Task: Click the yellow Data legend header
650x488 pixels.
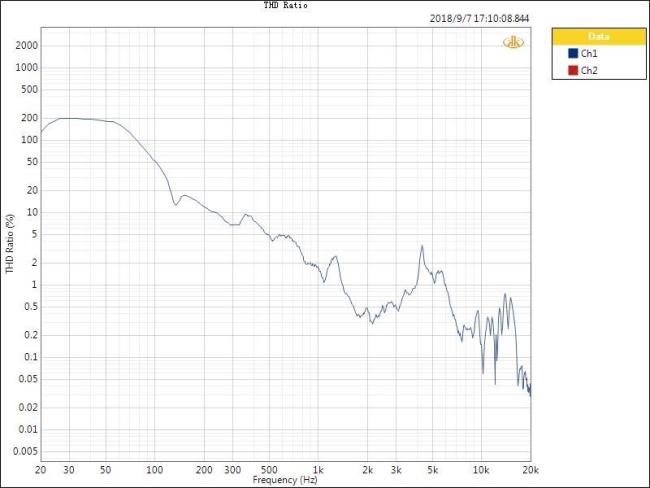Action: point(598,37)
